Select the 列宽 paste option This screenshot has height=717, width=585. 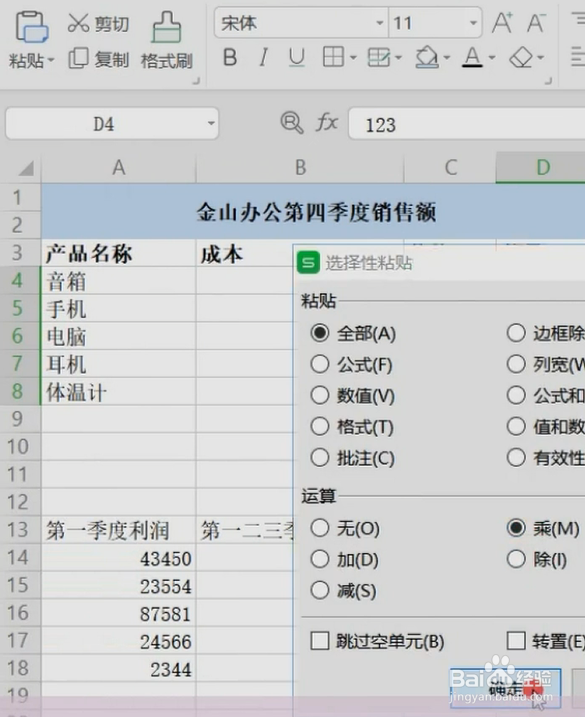[x=516, y=364]
